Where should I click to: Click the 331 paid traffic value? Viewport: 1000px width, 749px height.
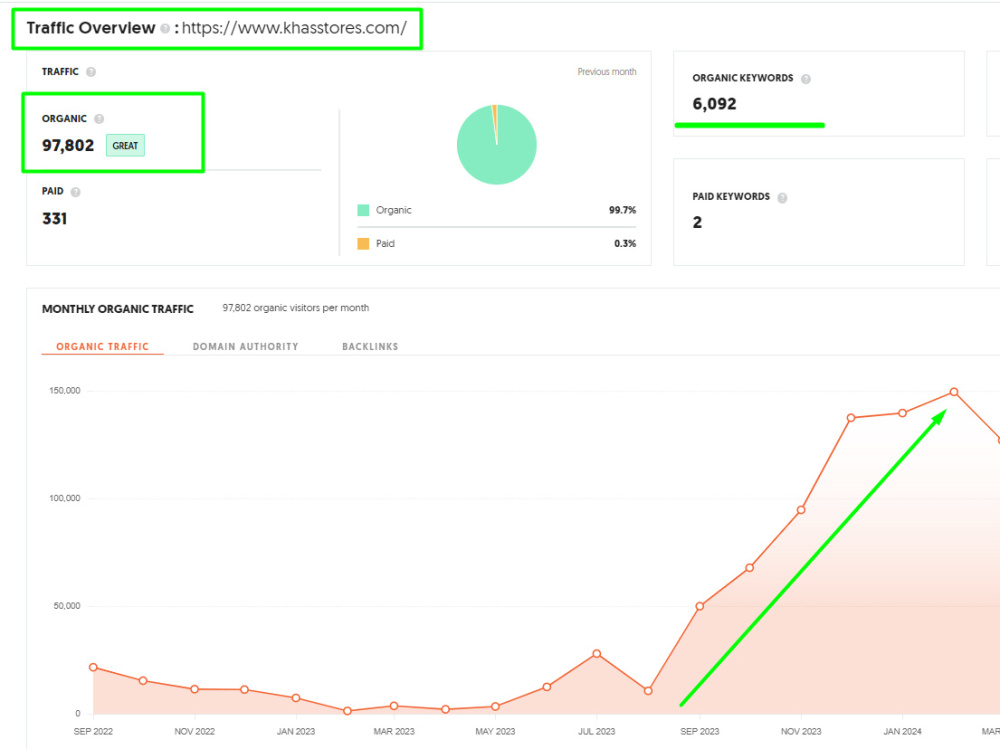point(55,219)
